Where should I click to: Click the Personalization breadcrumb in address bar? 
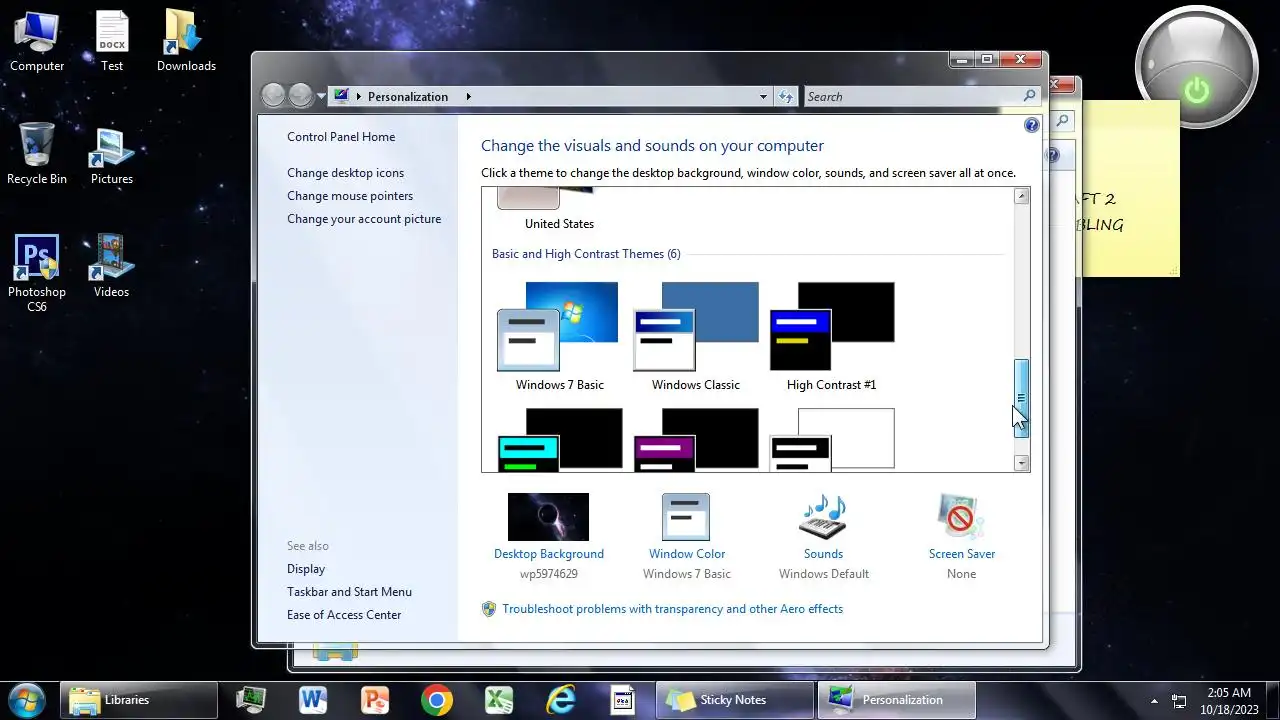[x=408, y=97]
